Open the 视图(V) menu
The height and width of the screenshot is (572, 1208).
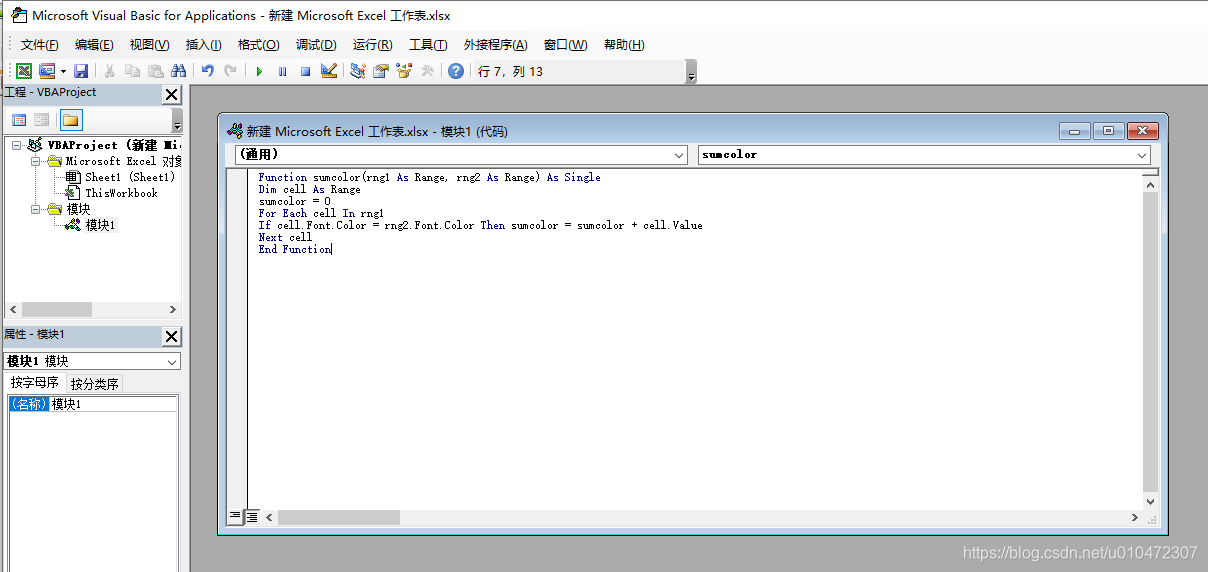coord(149,45)
